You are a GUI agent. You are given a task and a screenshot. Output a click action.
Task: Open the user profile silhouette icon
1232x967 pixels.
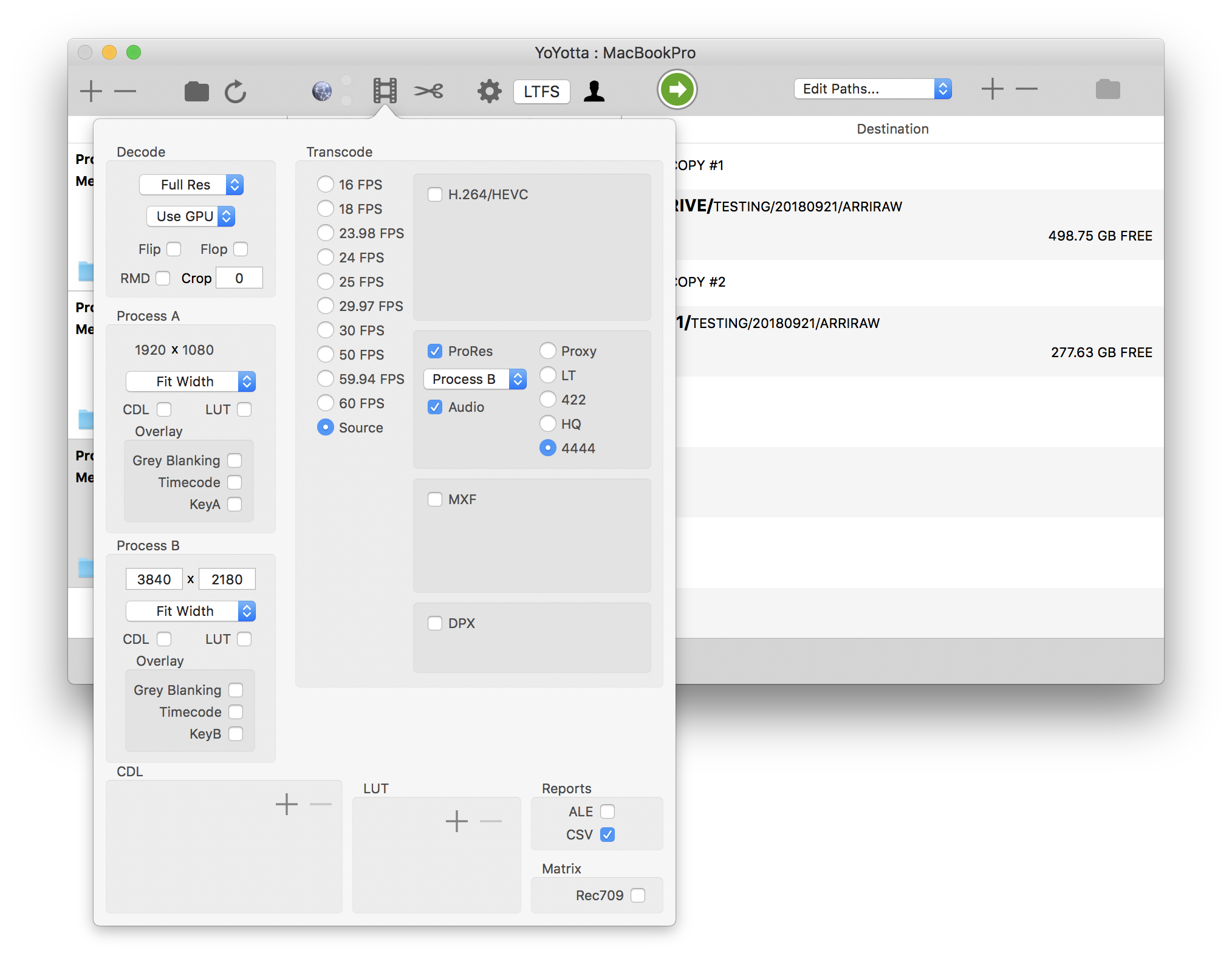click(x=594, y=91)
